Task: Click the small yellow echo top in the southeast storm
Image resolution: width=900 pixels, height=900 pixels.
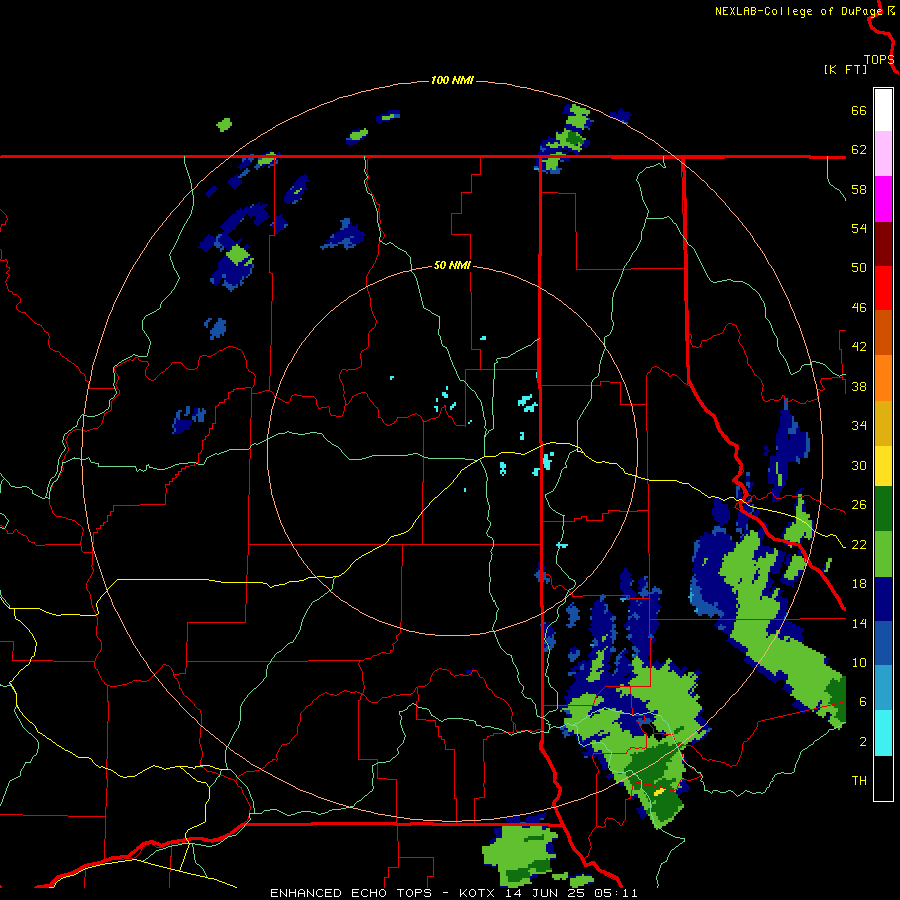Action: tap(660, 791)
